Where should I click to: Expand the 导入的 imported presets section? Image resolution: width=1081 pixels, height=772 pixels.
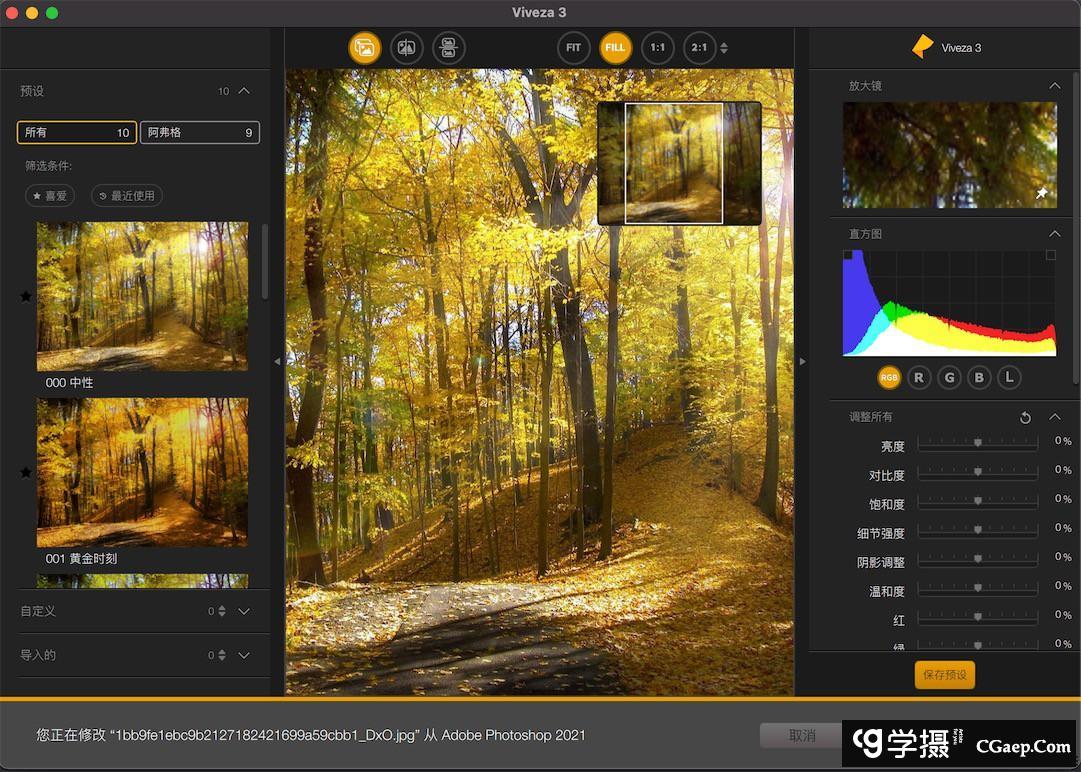pos(244,655)
